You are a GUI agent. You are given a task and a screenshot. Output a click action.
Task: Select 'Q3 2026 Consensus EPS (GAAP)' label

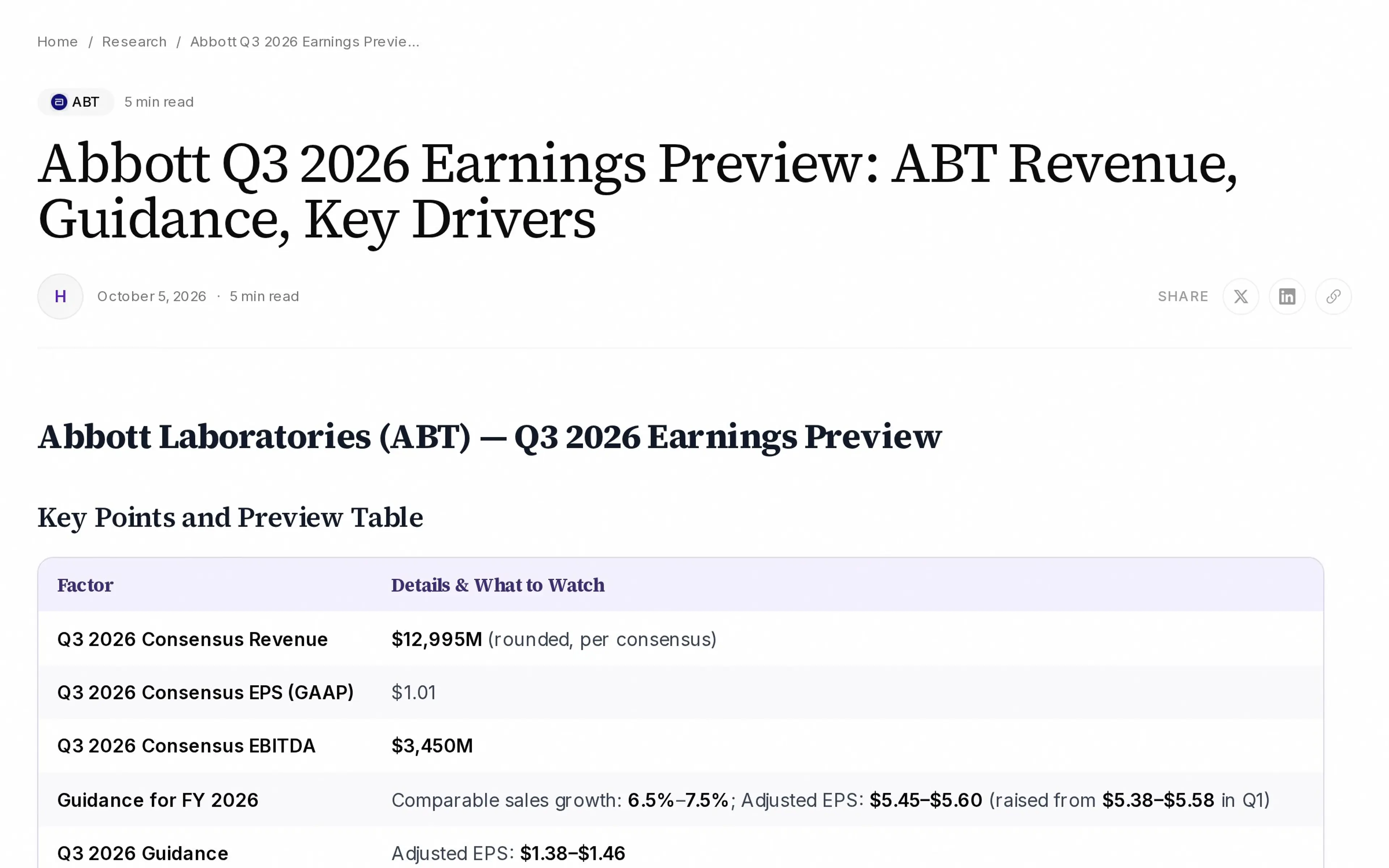[205, 692]
